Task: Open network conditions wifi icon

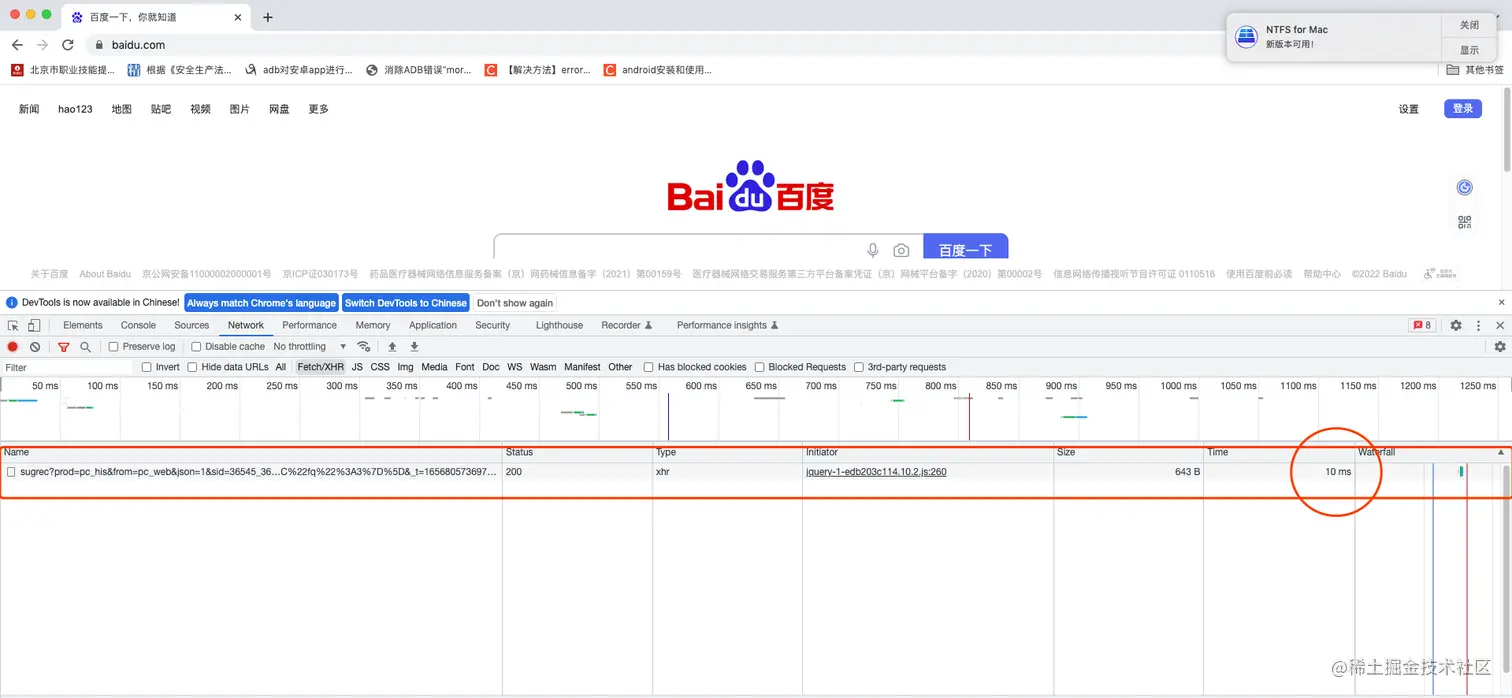Action: pyautogui.click(x=364, y=347)
